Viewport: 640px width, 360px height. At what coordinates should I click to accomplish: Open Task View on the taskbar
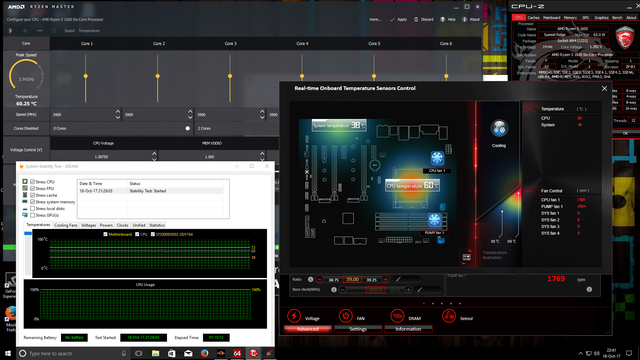click(139, 353)
